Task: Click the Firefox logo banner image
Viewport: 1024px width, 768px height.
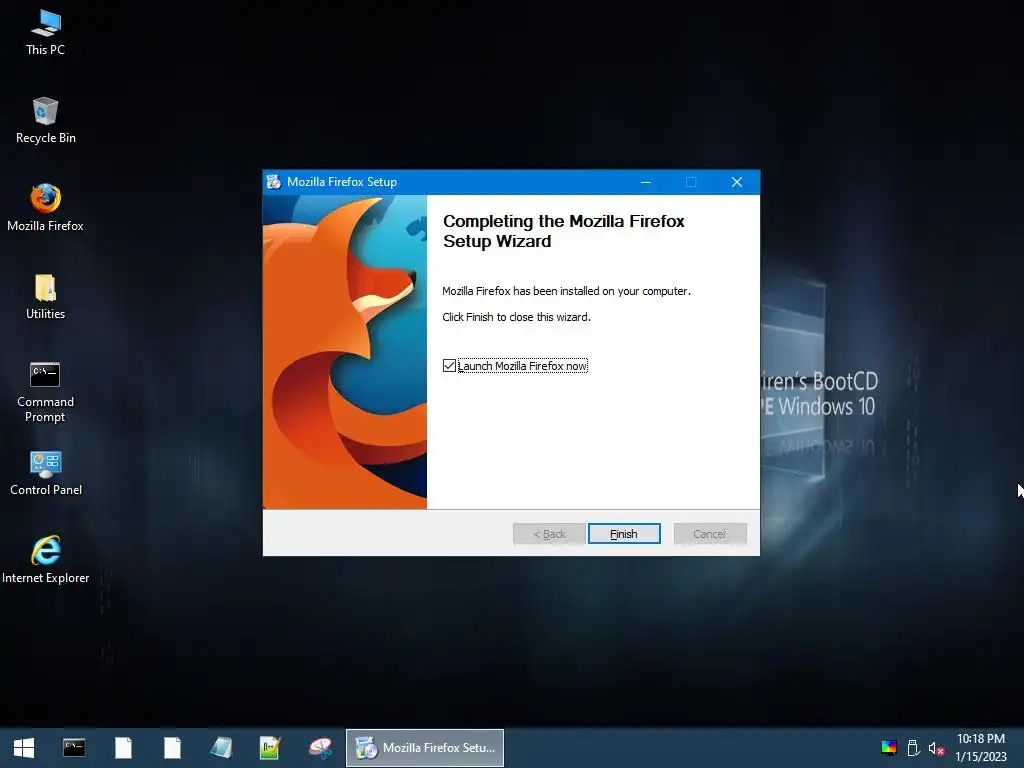Action: [x=345, y=352]
